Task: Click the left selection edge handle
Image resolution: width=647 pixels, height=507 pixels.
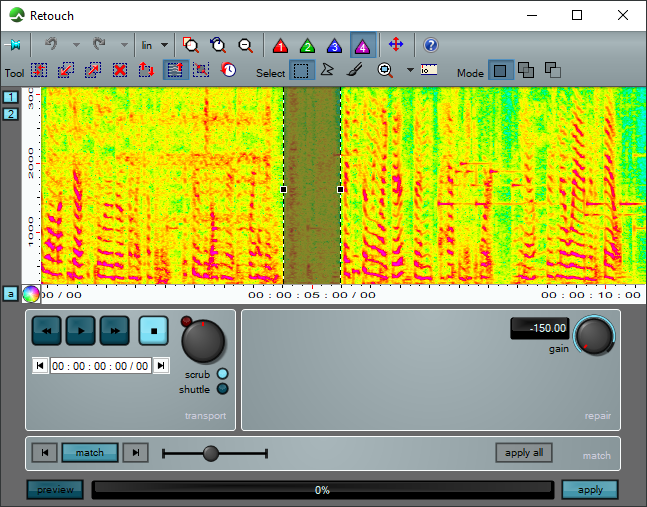Action: [283, 189]
